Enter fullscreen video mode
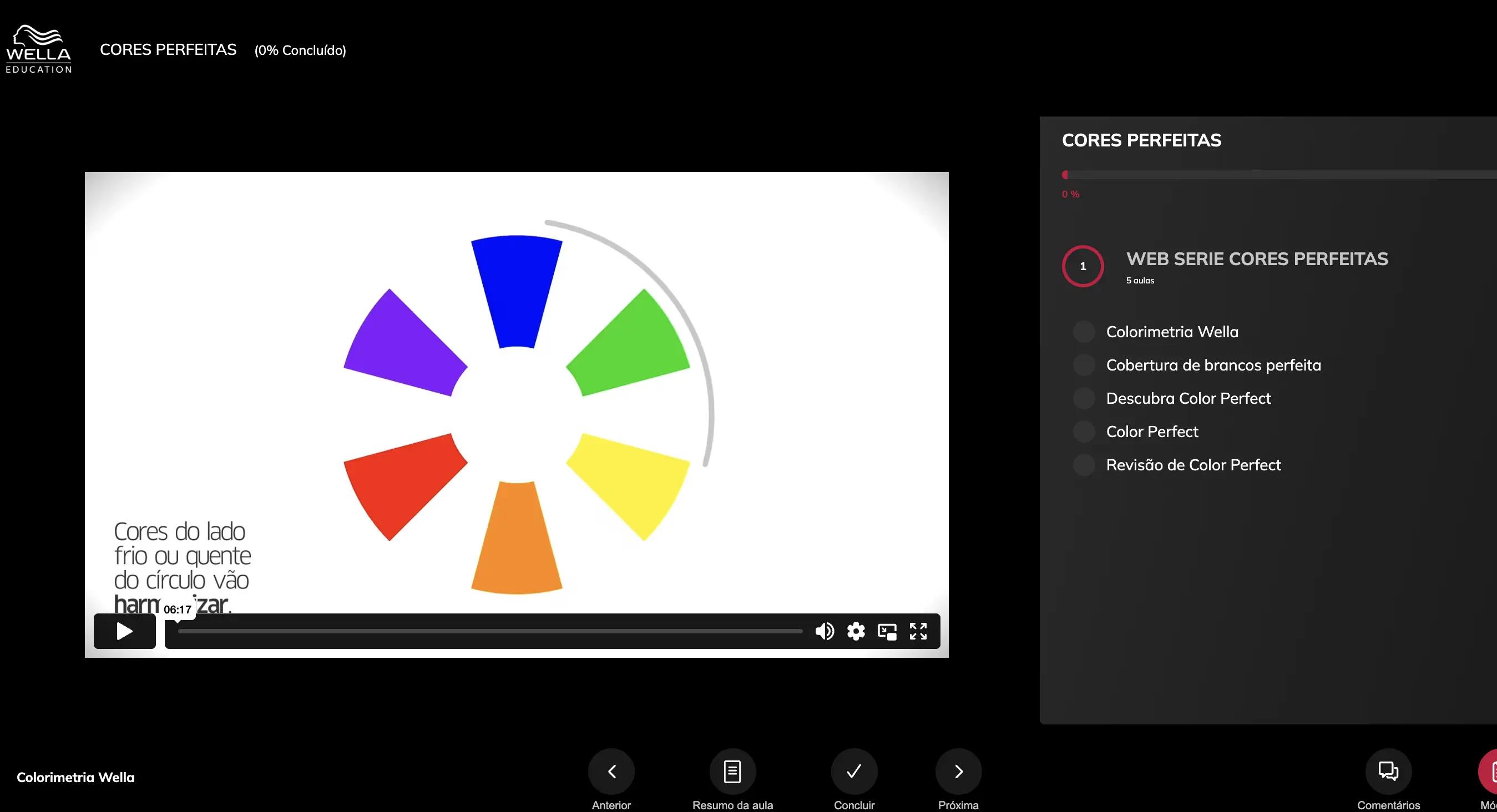Viewport: 1497px width, 812px height. pos(918,631)
